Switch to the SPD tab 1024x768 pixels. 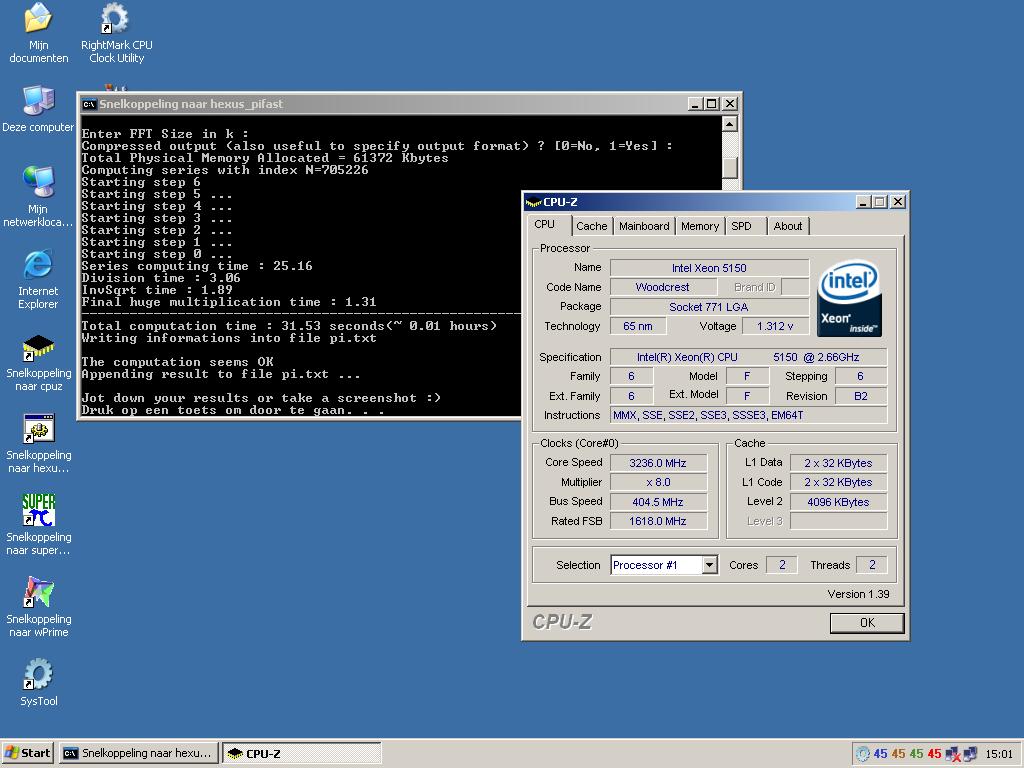point(742,226)
